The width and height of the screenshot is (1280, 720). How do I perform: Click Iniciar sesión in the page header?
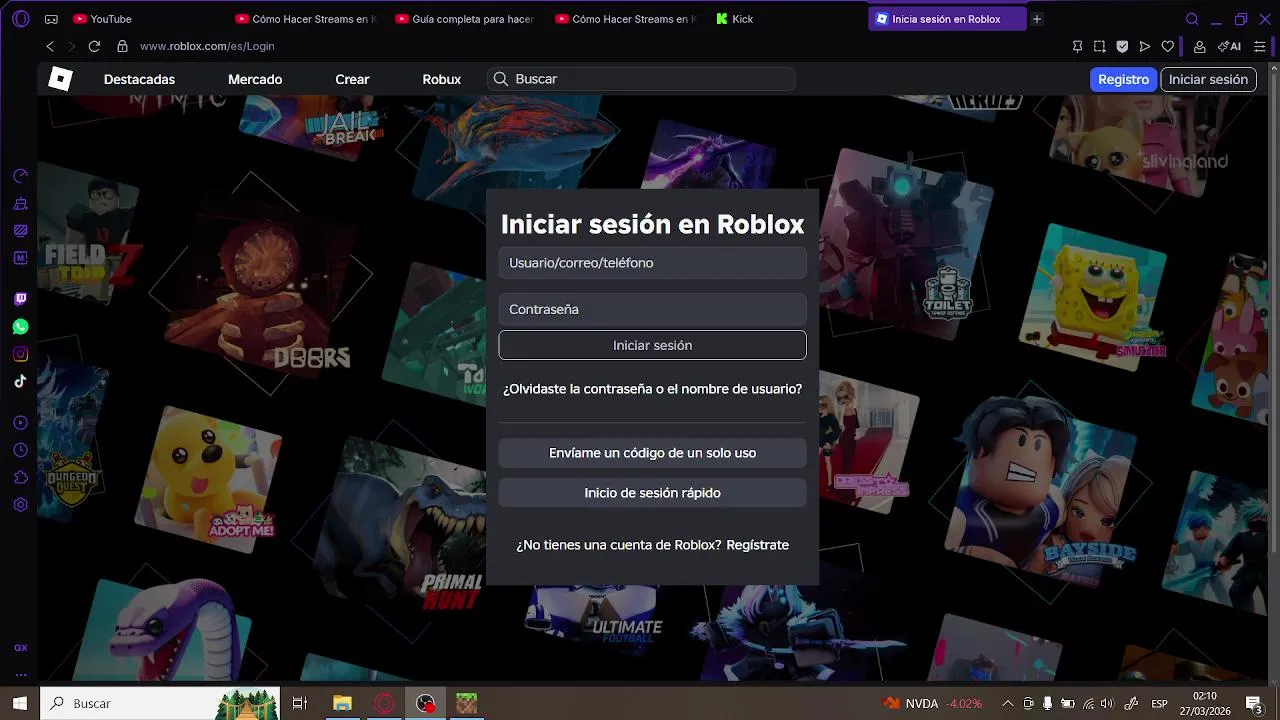point(1208,79)
